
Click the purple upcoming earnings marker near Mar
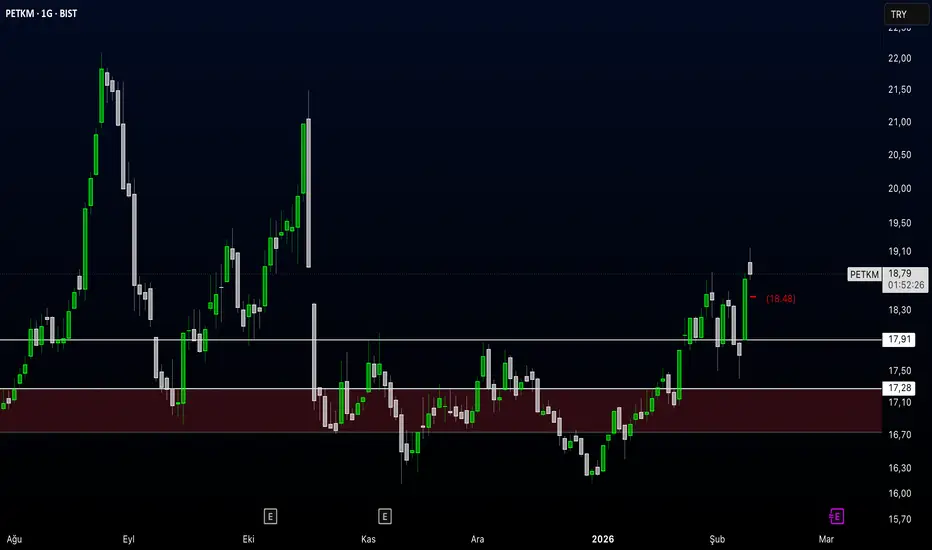coord(836,516)
